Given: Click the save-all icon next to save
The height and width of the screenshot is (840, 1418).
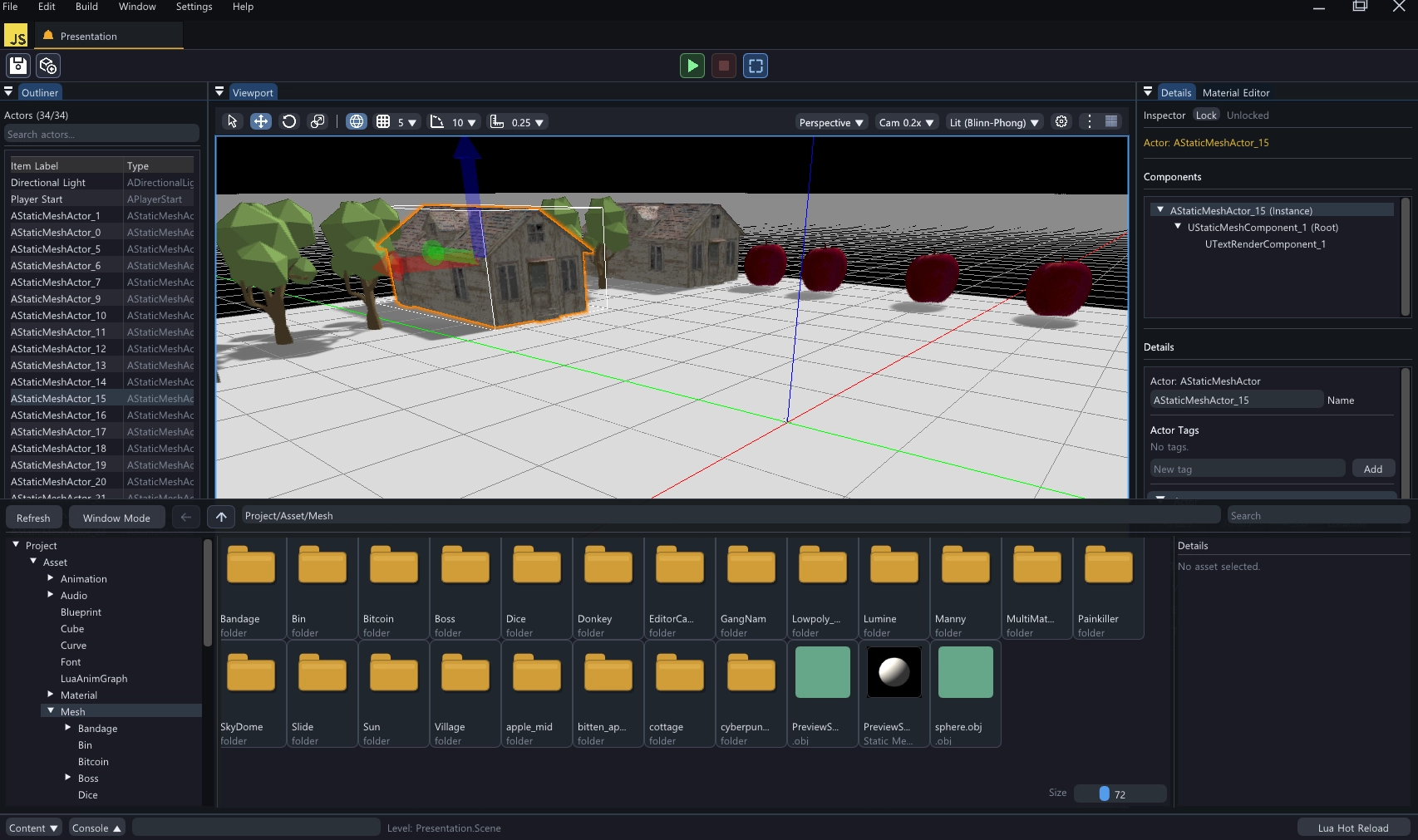Looking at the screenshot, I should (48, 66).
